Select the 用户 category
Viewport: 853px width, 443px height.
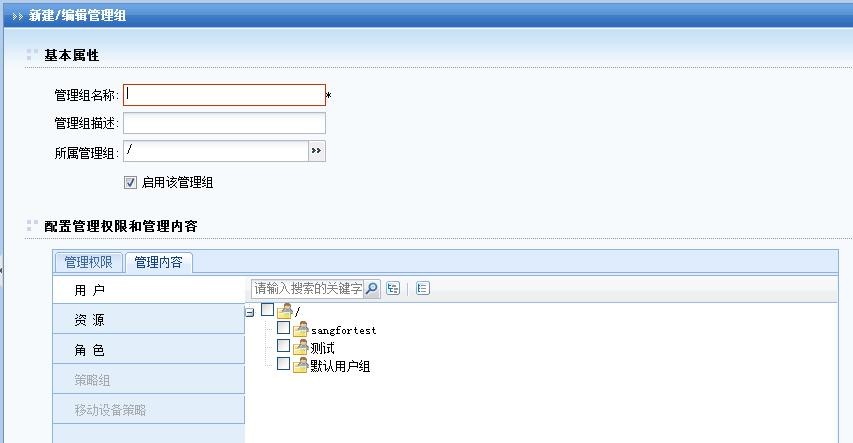click(149, 290)
